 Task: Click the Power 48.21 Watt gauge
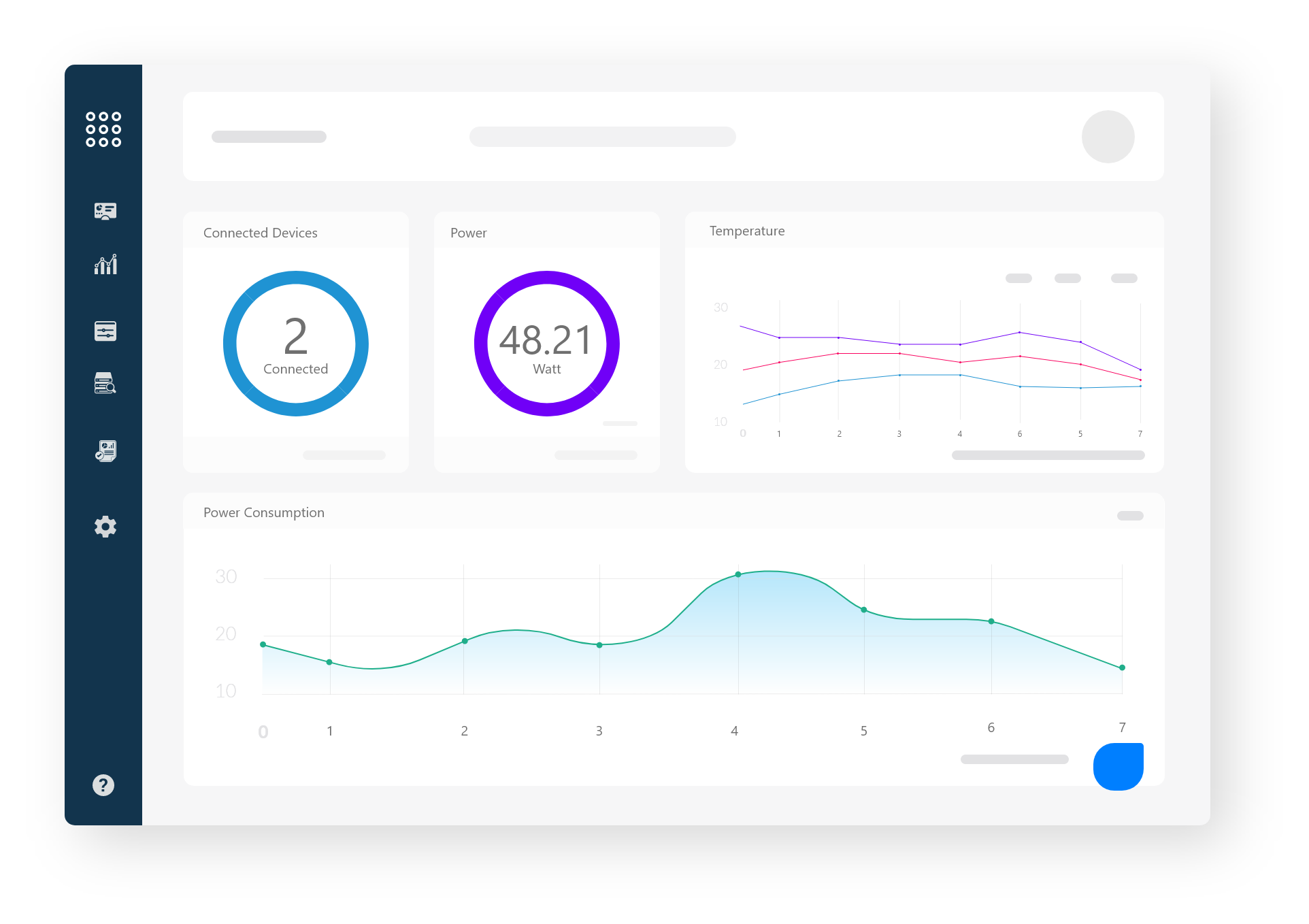point(547,344)
